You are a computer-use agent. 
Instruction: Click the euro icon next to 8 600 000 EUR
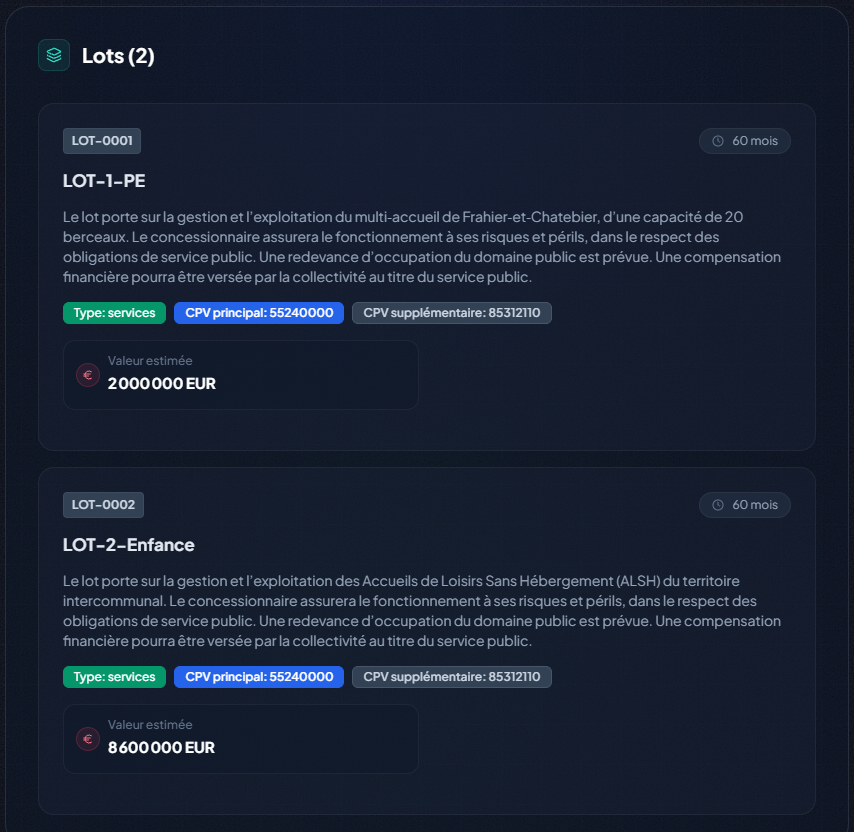(88, 739)
